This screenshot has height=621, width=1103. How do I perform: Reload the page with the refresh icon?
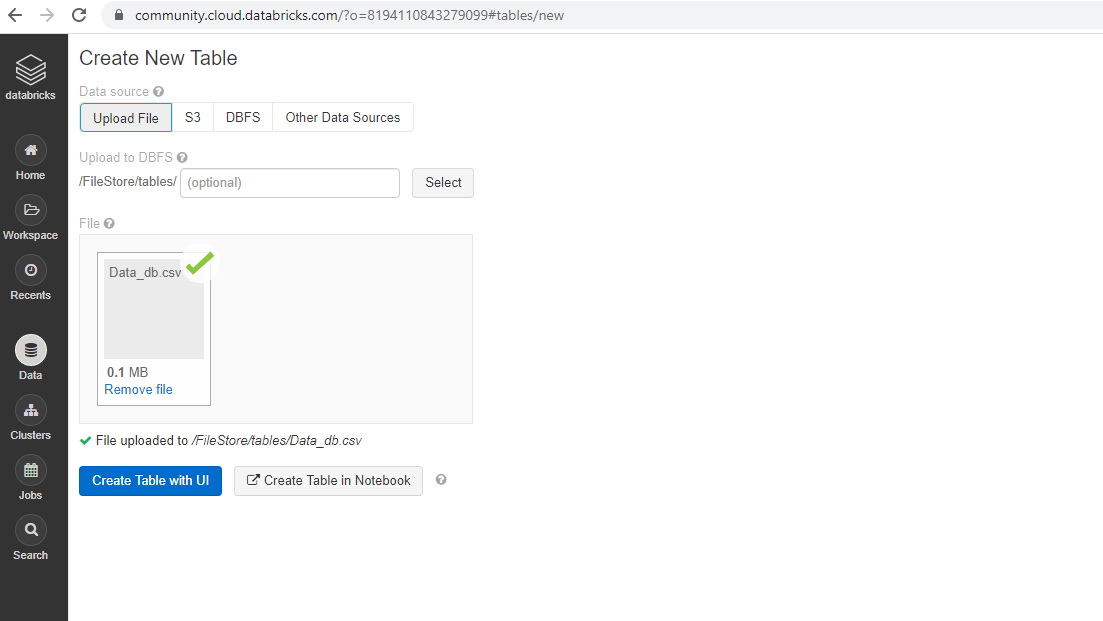click(79, 15)
